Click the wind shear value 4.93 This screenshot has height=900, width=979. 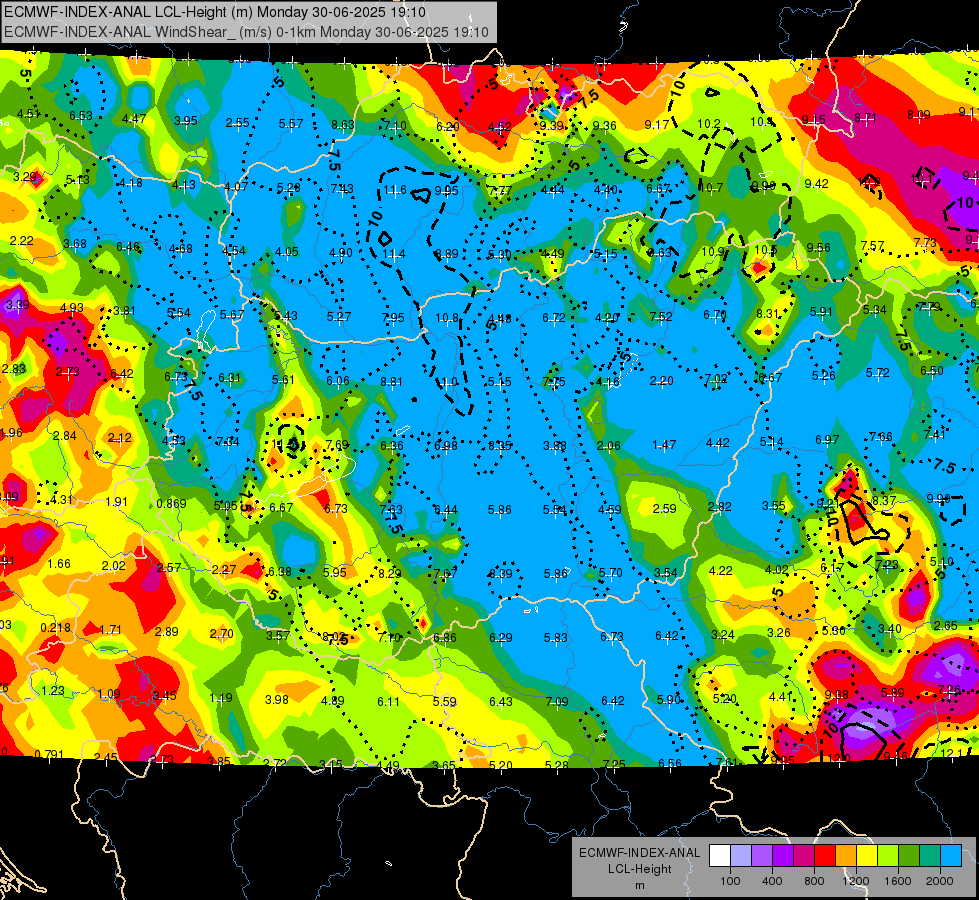tap(72, 307)
